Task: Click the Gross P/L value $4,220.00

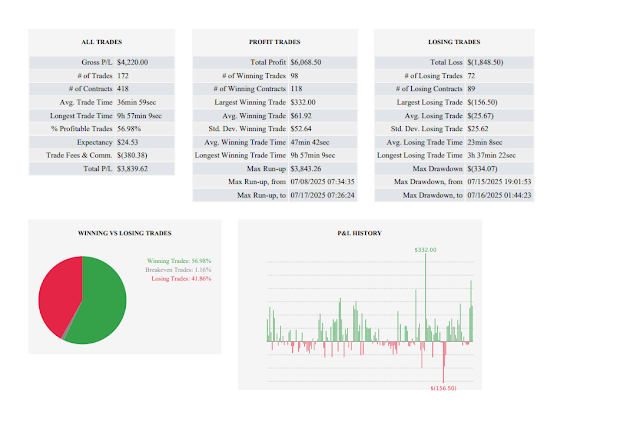Action: pyautogui.click(x=132, y=62)
